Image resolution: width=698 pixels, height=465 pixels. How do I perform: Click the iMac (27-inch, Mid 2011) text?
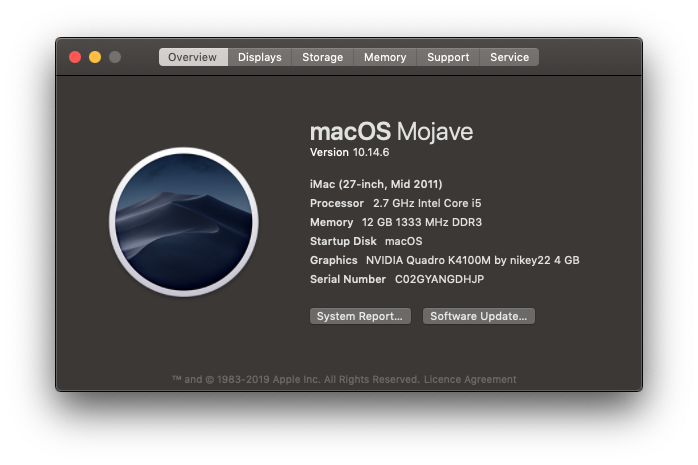pos(376,184)
